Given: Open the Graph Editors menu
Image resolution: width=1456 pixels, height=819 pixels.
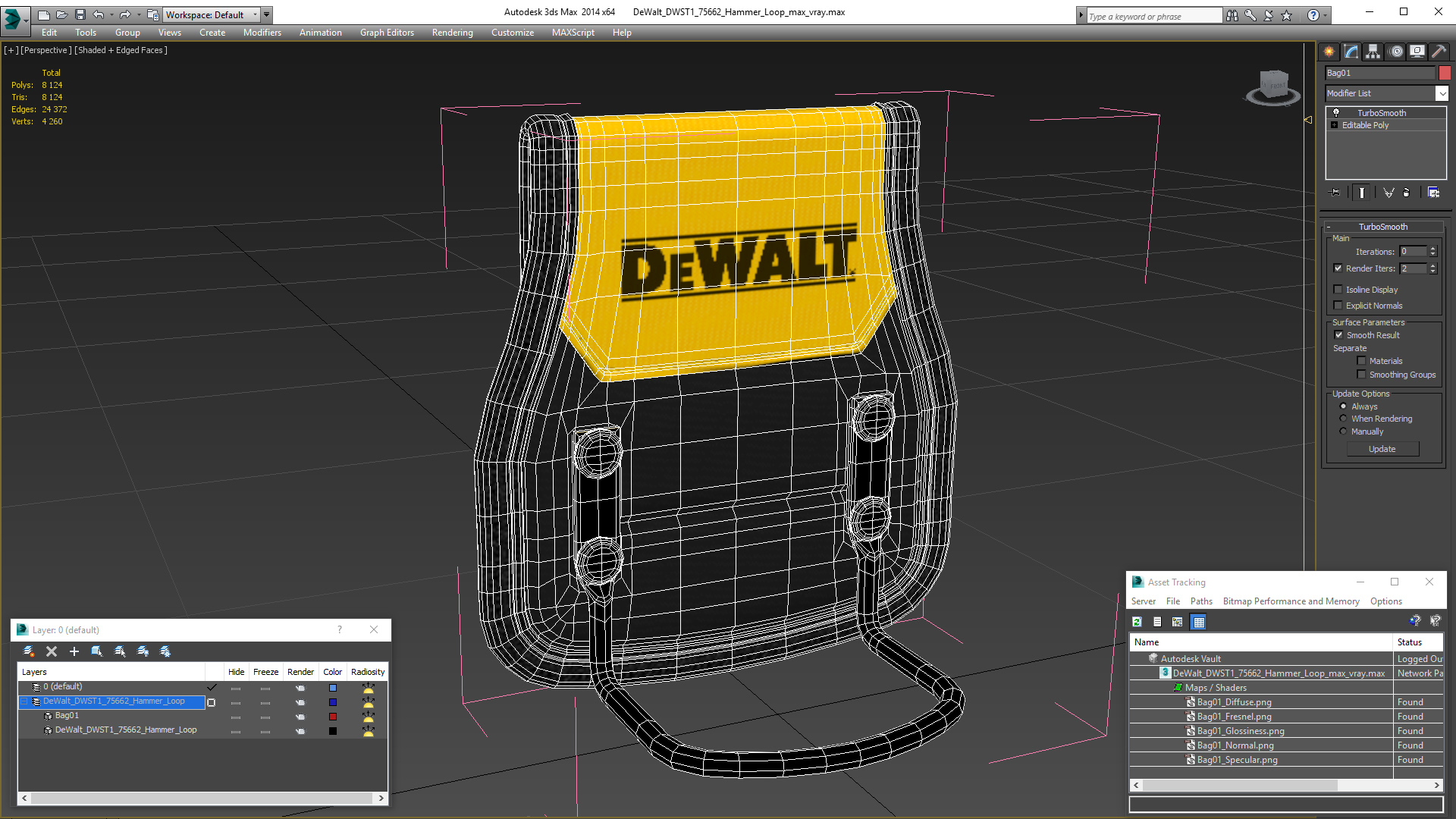Looking at the screenshot, I should [387, 33].
